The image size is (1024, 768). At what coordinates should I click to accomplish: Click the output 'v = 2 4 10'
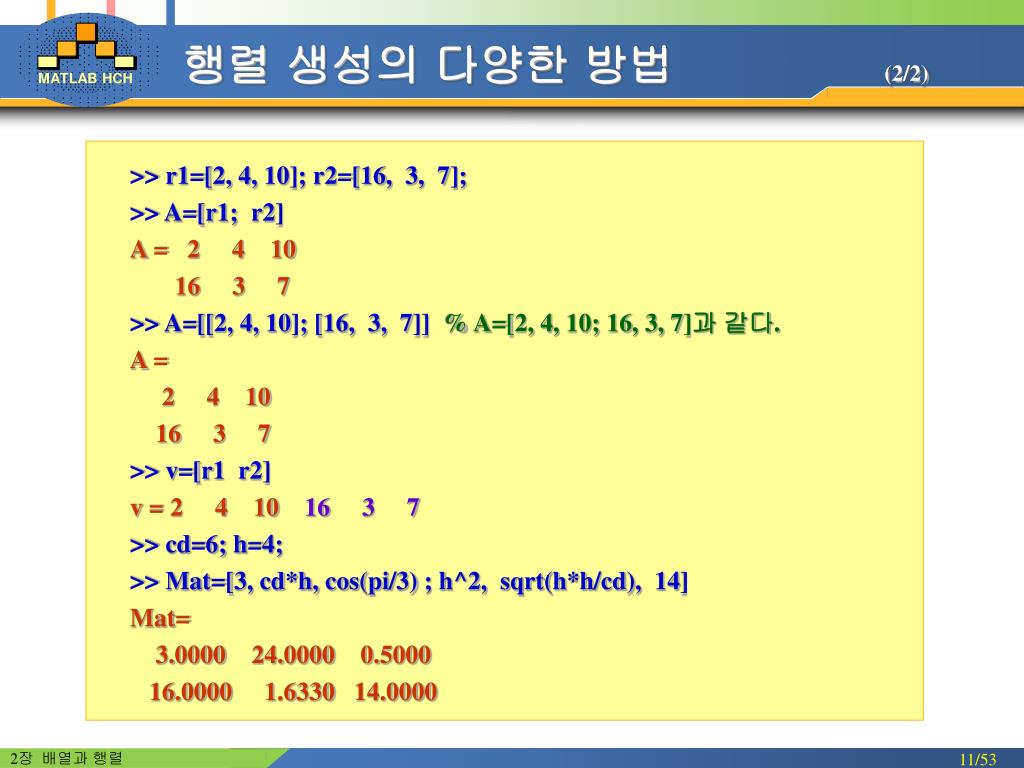tap(205, 507)
